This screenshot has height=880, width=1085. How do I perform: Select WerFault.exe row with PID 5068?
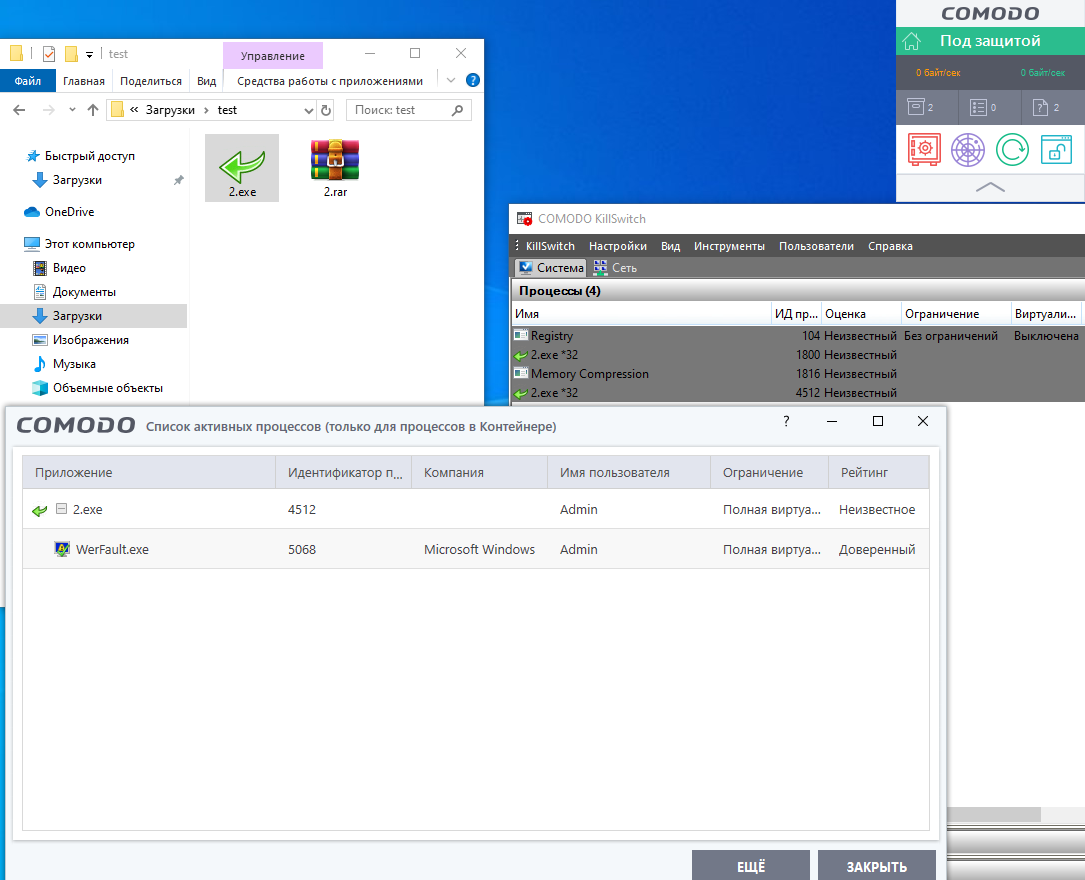[x=475, y=549]
